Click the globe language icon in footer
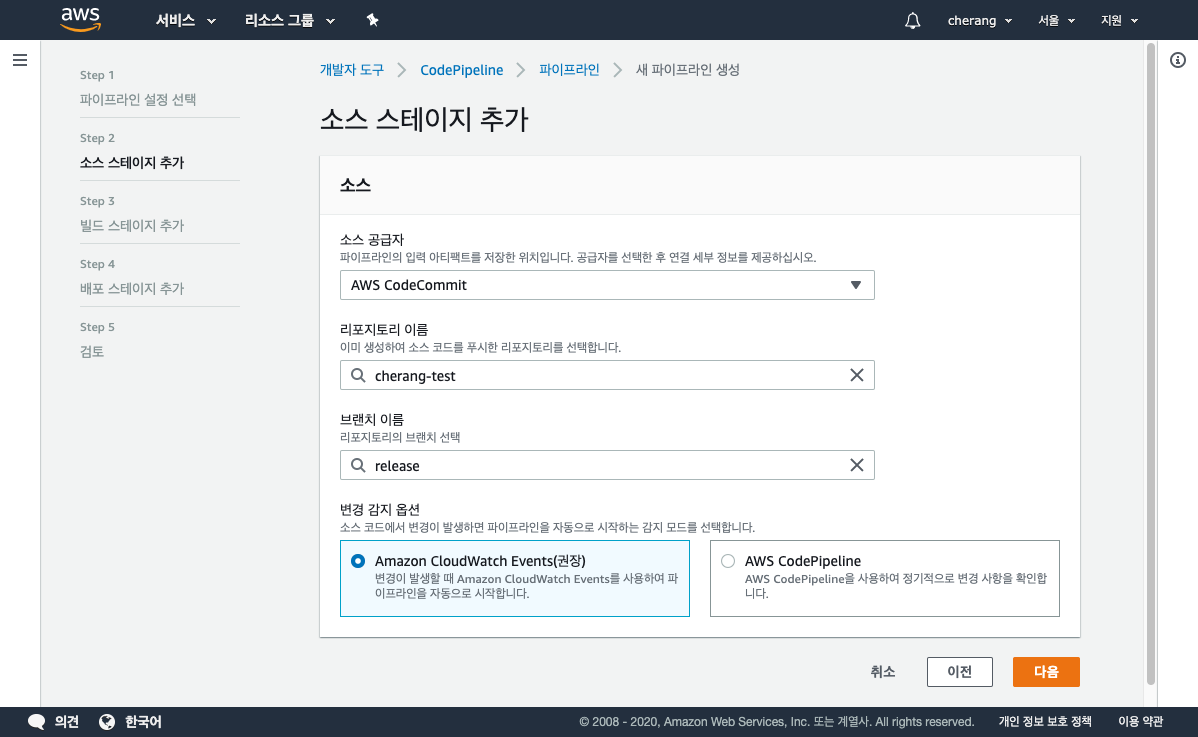The image size is (1198, 737). [108, 722]
